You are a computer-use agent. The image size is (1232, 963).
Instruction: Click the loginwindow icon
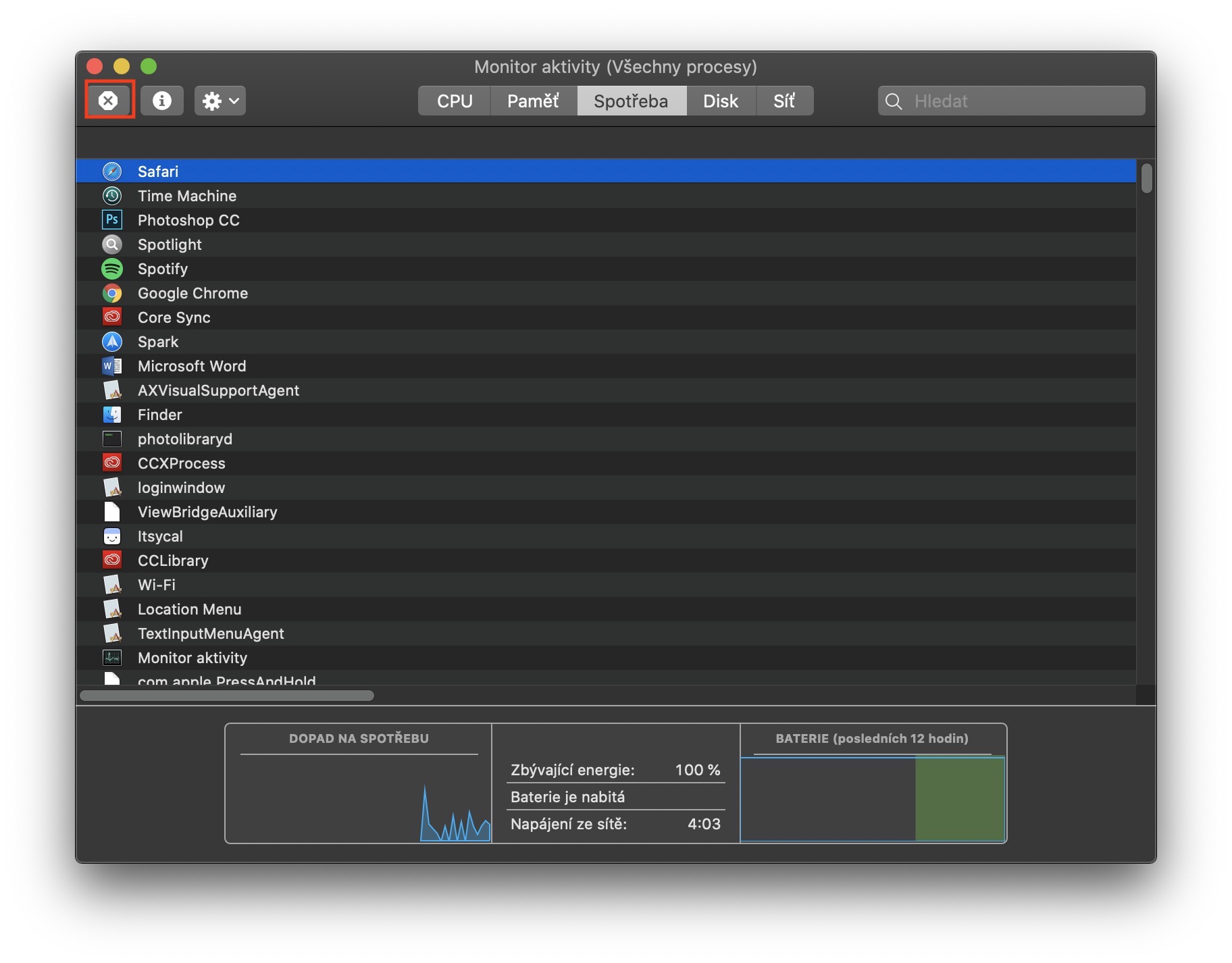(x=112, y=488)
